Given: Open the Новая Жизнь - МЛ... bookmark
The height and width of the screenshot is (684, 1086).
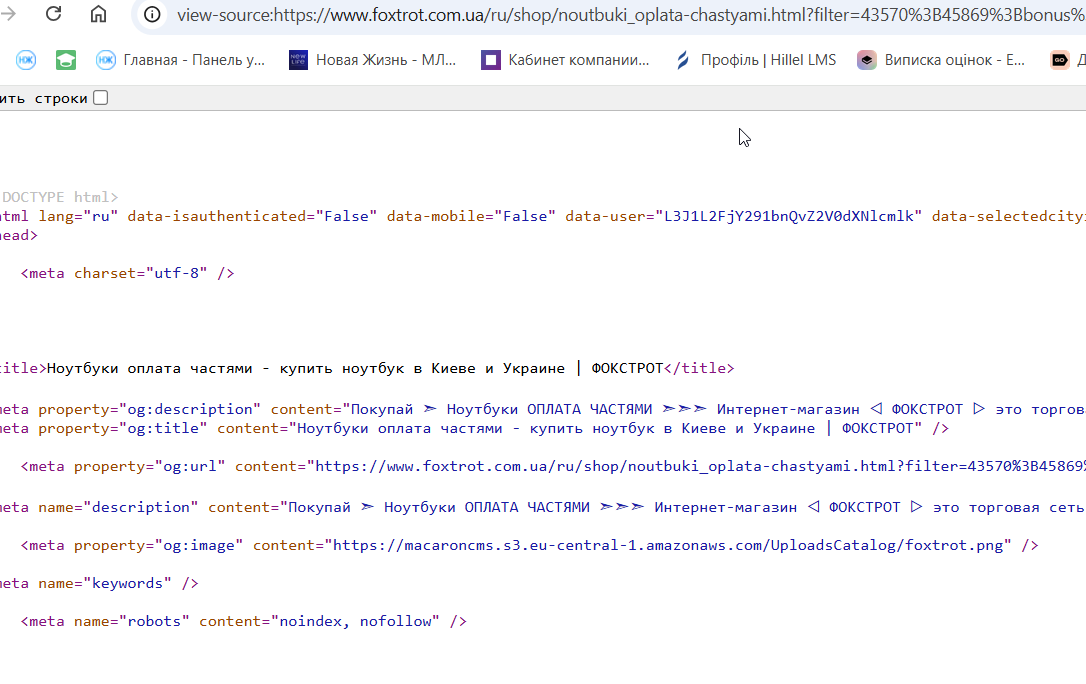Looking at the screenshot, I should (x=373, y=60).
